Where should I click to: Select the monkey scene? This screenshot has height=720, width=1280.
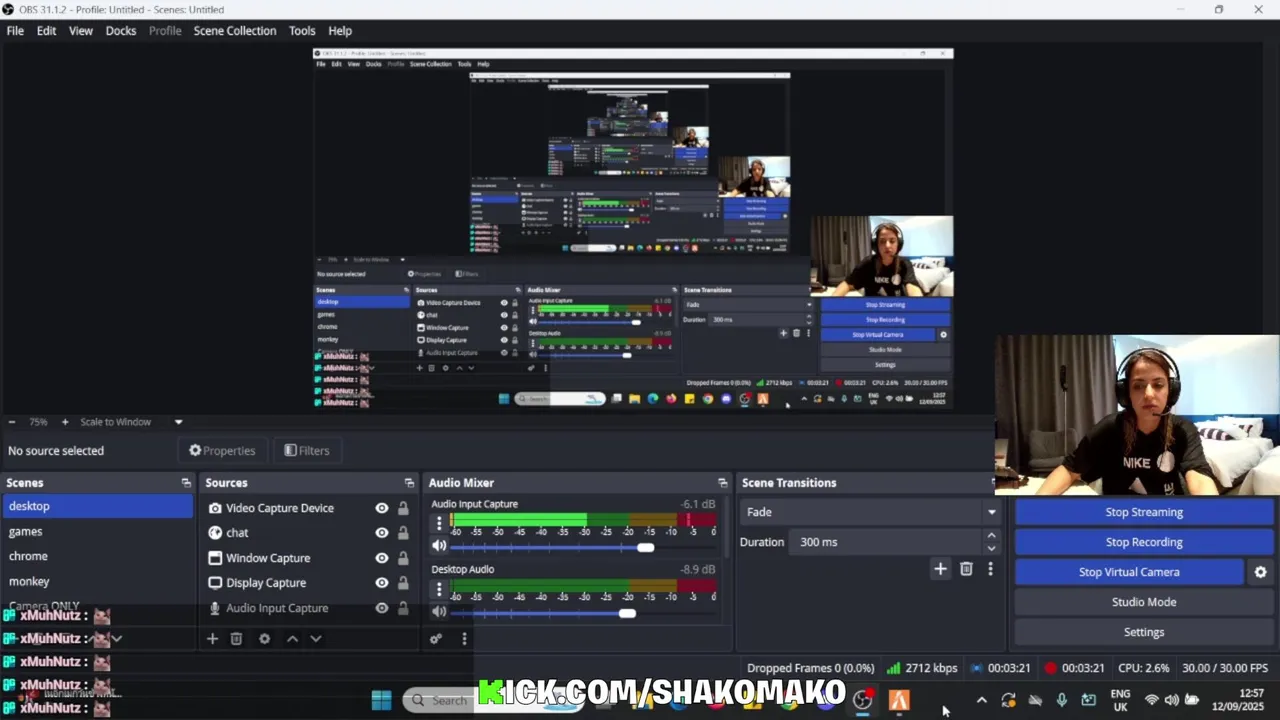(98, 581)
